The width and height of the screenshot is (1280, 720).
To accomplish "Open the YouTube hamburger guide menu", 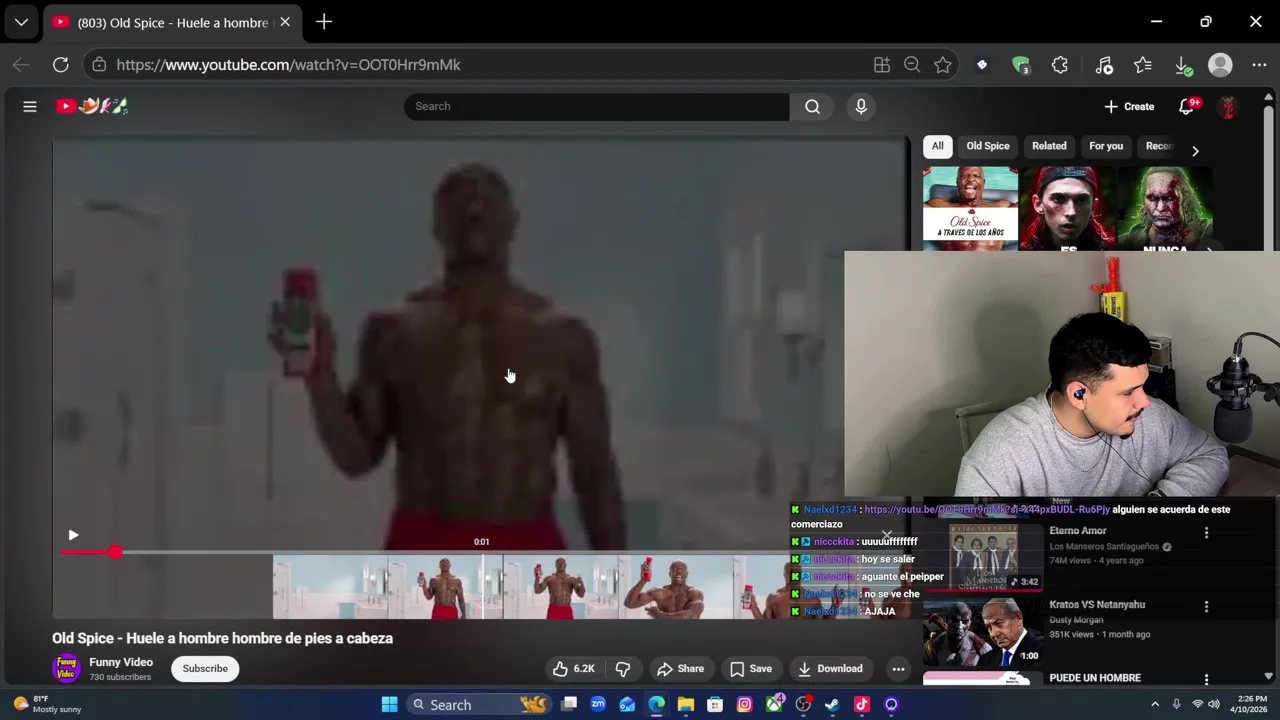I will pos(30,106).
